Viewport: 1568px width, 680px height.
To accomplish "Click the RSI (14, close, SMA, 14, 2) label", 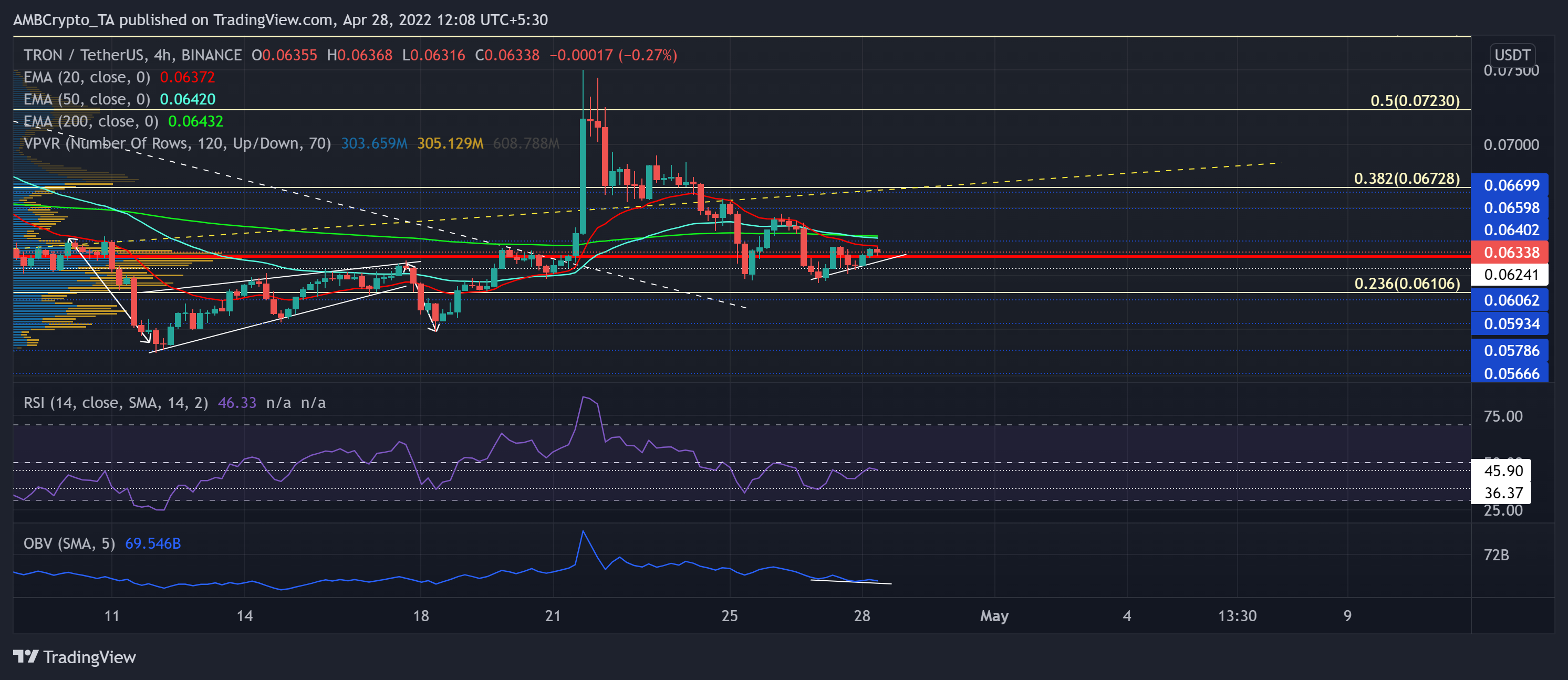I will click(x=116, y=403).
